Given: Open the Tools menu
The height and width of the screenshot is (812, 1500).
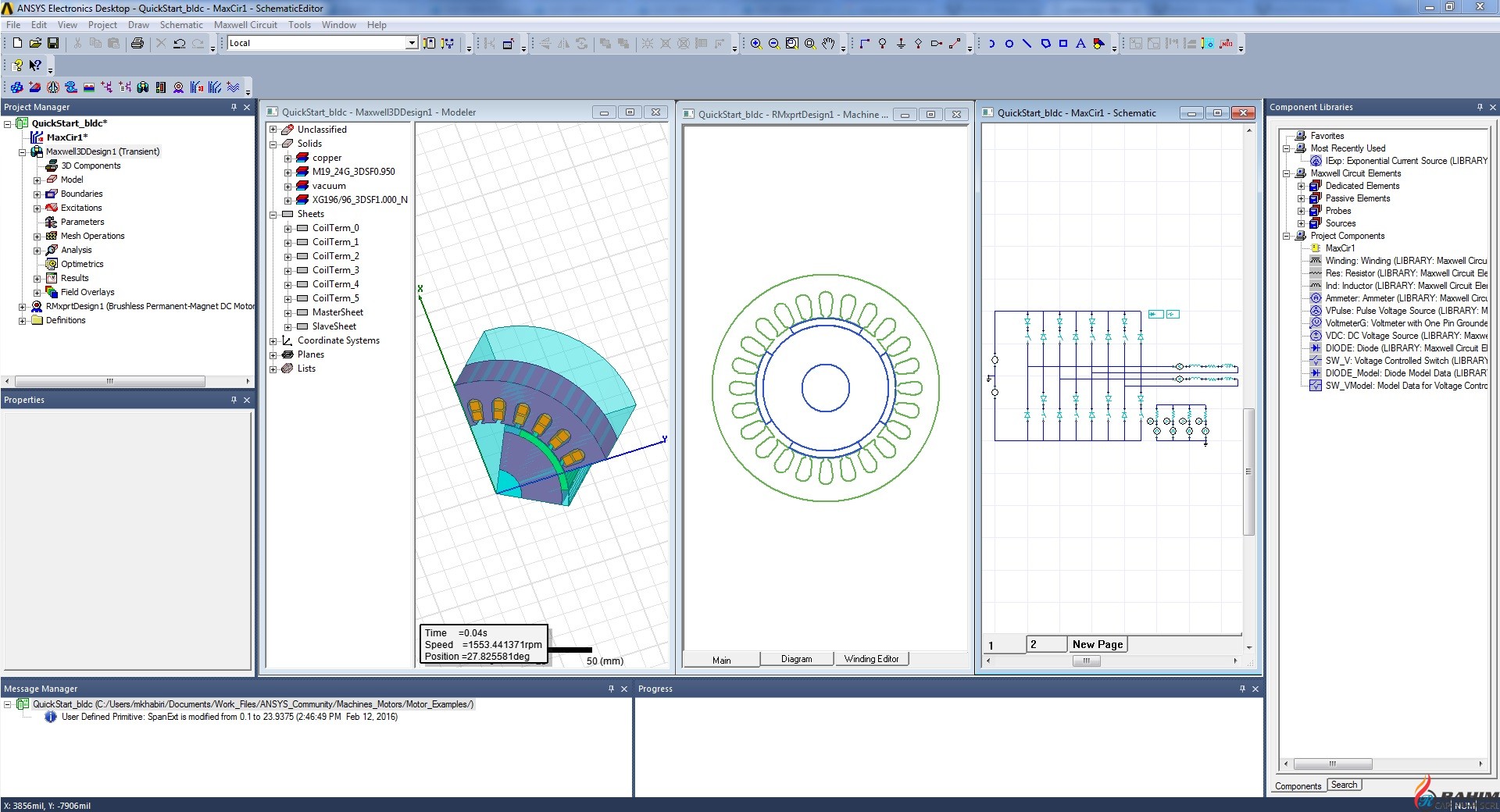Looking at the screenshot, I should pos(299,25).
